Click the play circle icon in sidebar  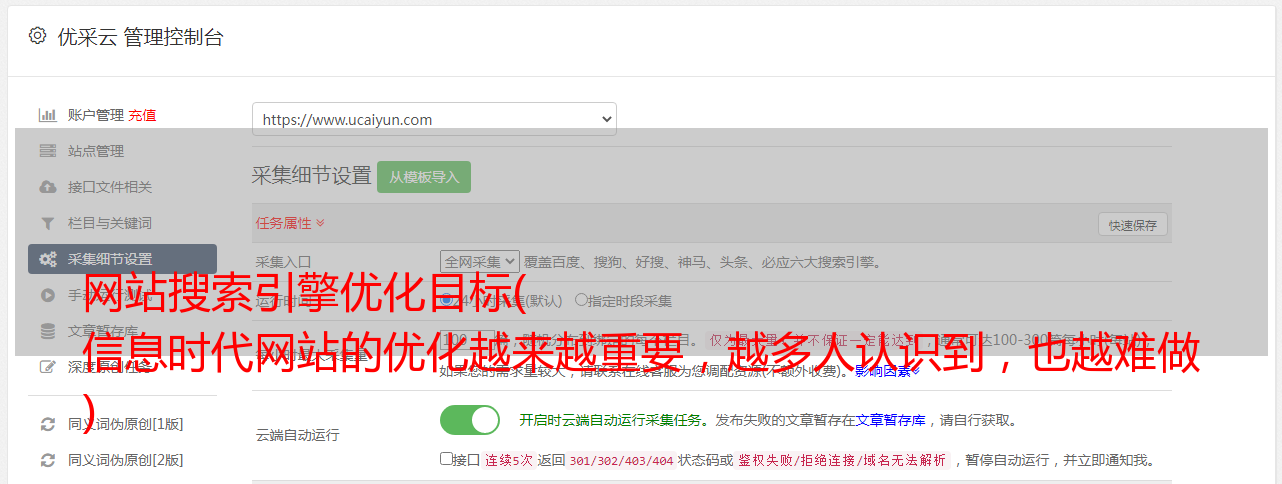click(47, 295)
